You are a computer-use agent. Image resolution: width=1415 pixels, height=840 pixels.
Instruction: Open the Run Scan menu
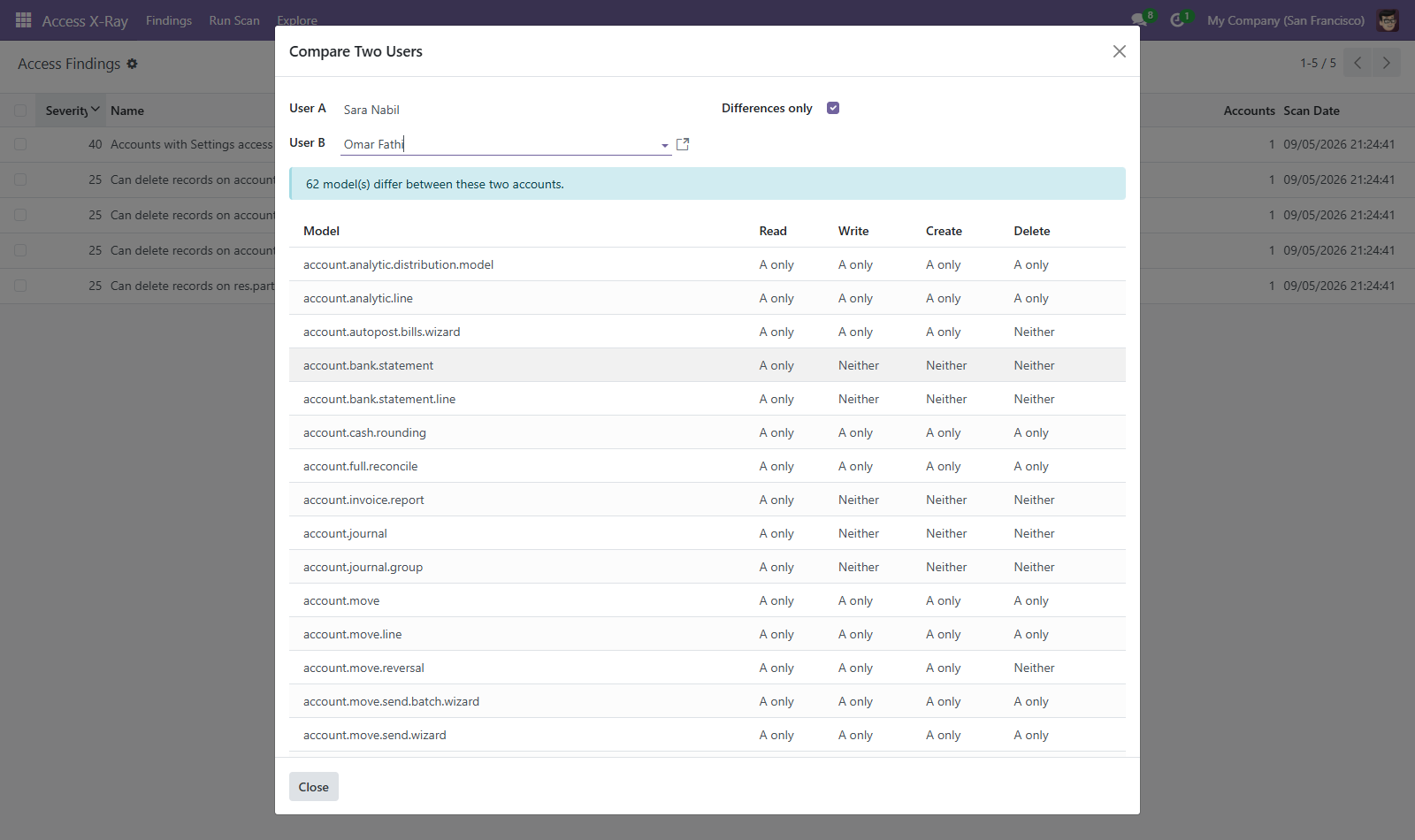pos(234,20)
